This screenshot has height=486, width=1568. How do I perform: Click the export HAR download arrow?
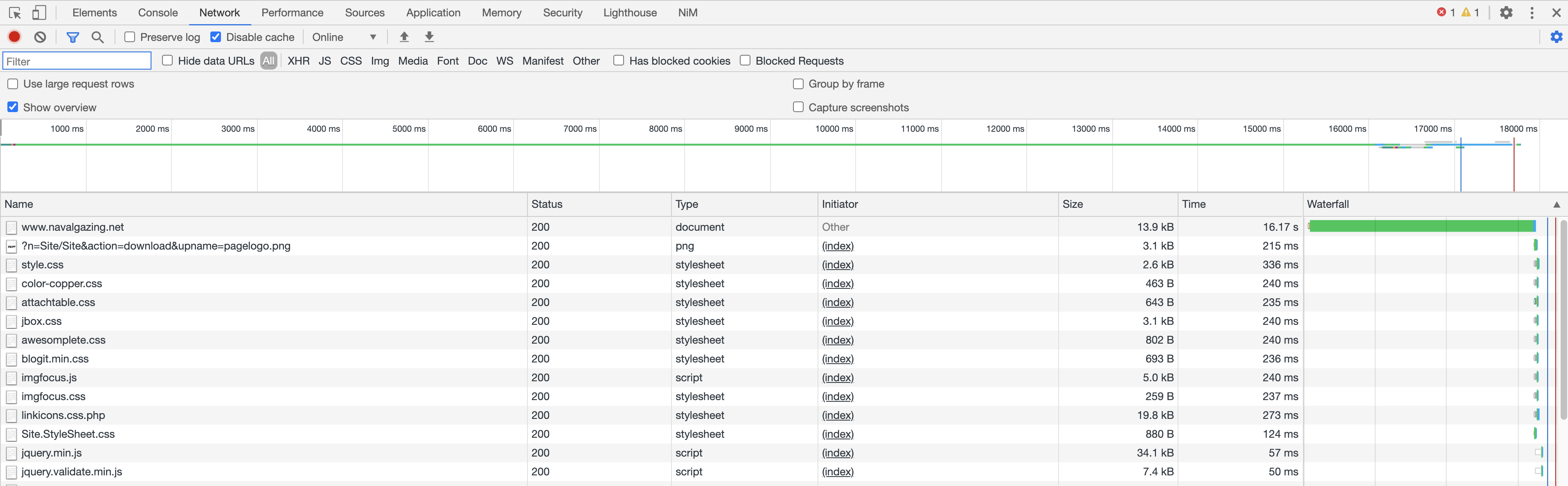coord(429,37)
